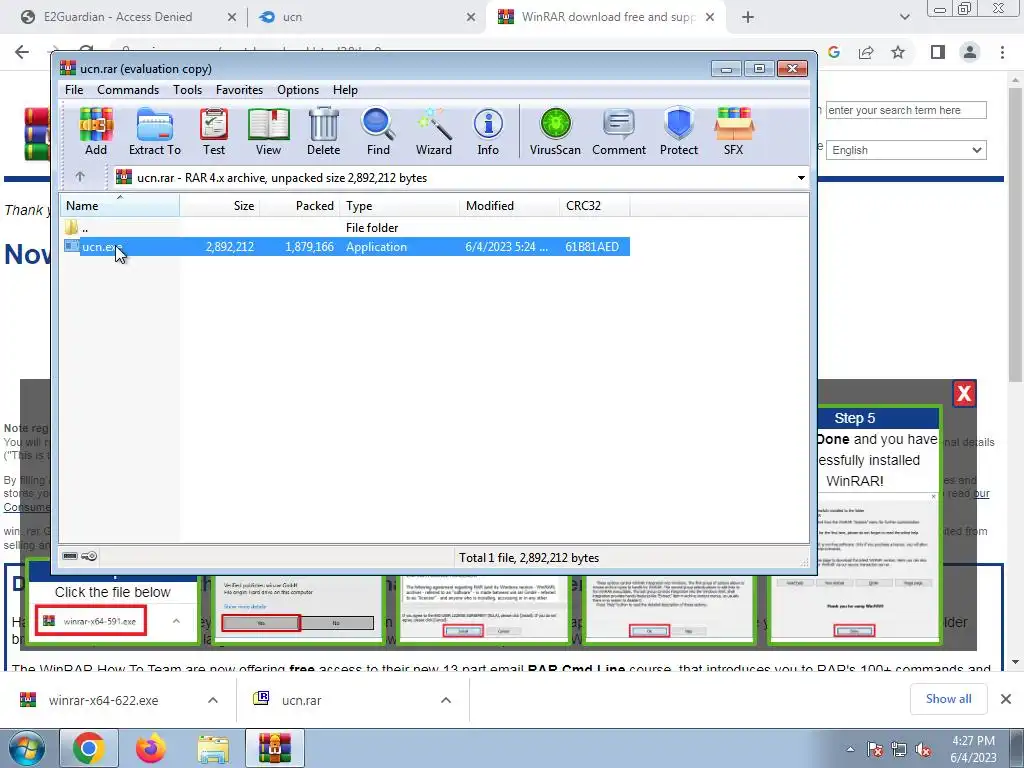
Task: Open Windows Explorer from the taskbar
Action: point(213,748)
